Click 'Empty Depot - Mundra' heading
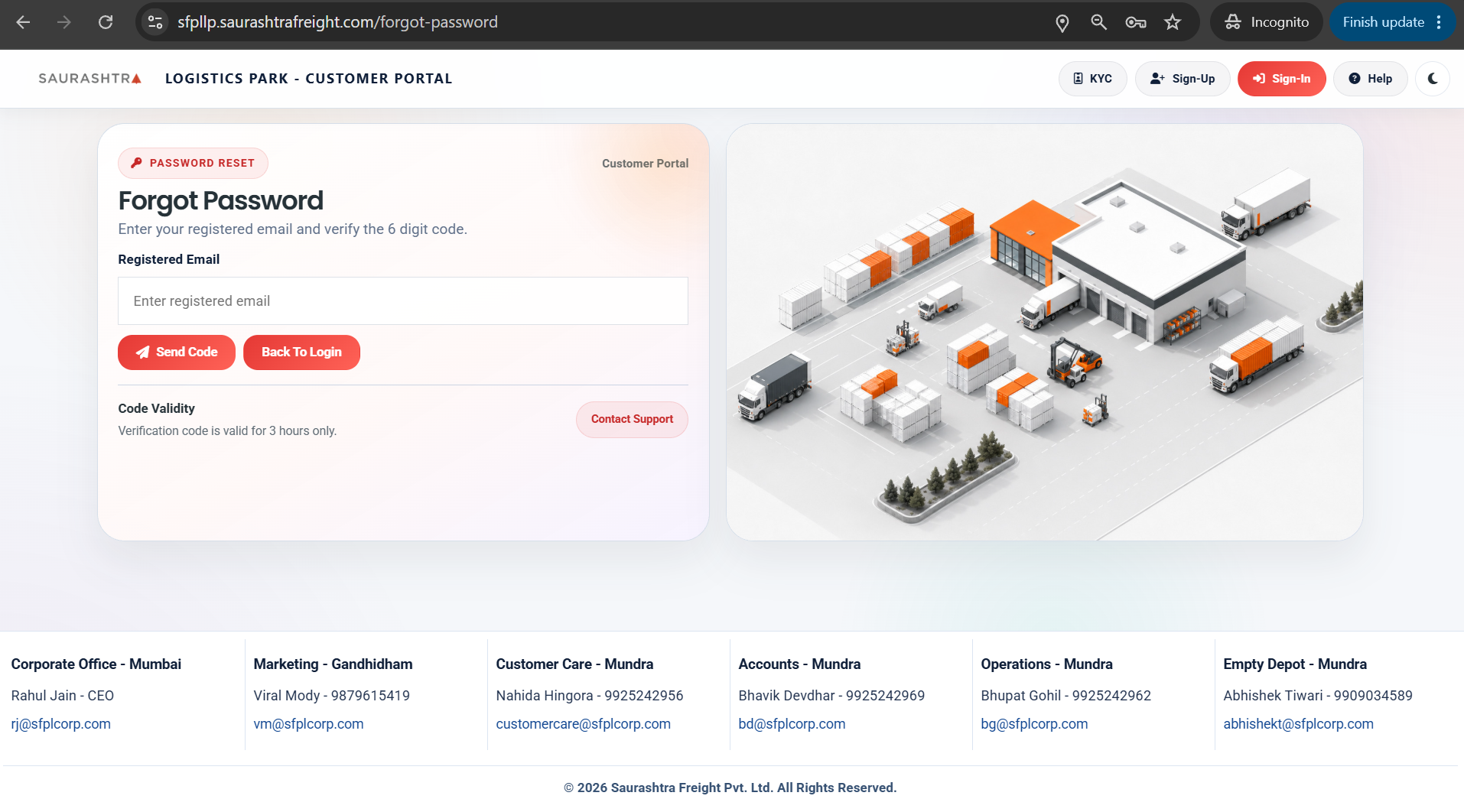The image size is (1464, 812). (x=1296, y=664)
